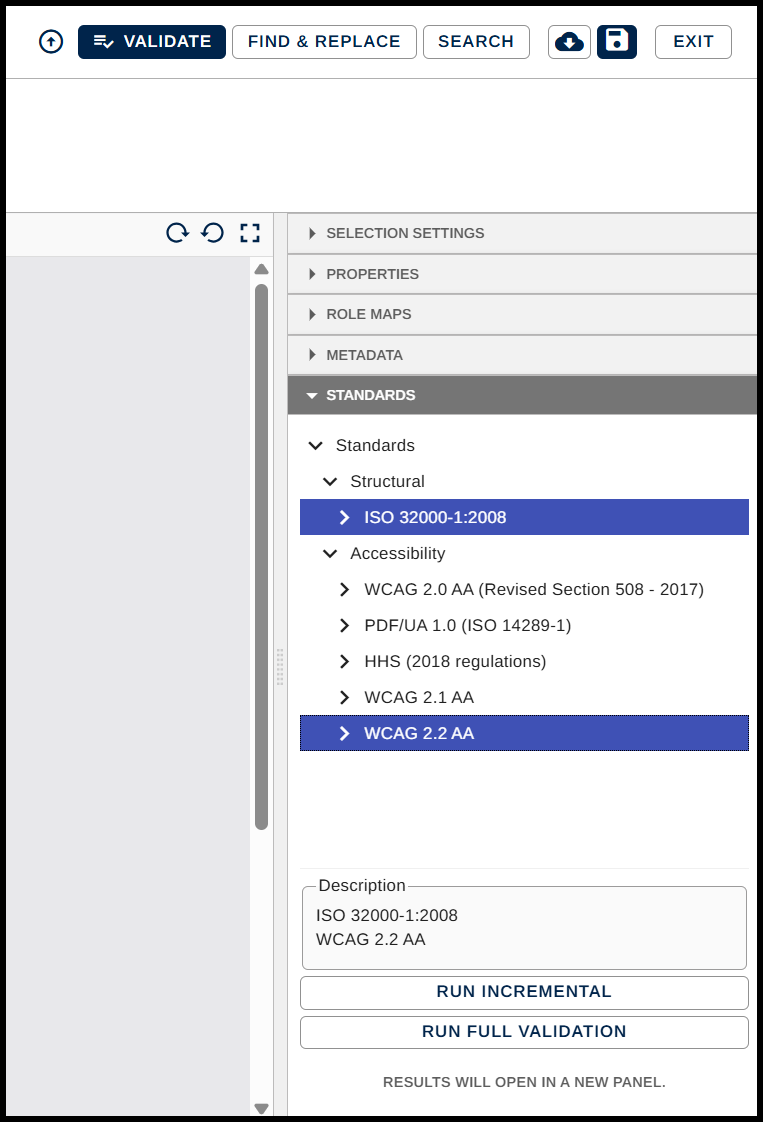This screenshot has height=1122, width=763.
Task: Select WCAG 2.2 AA standard
Action: (524, 733)
